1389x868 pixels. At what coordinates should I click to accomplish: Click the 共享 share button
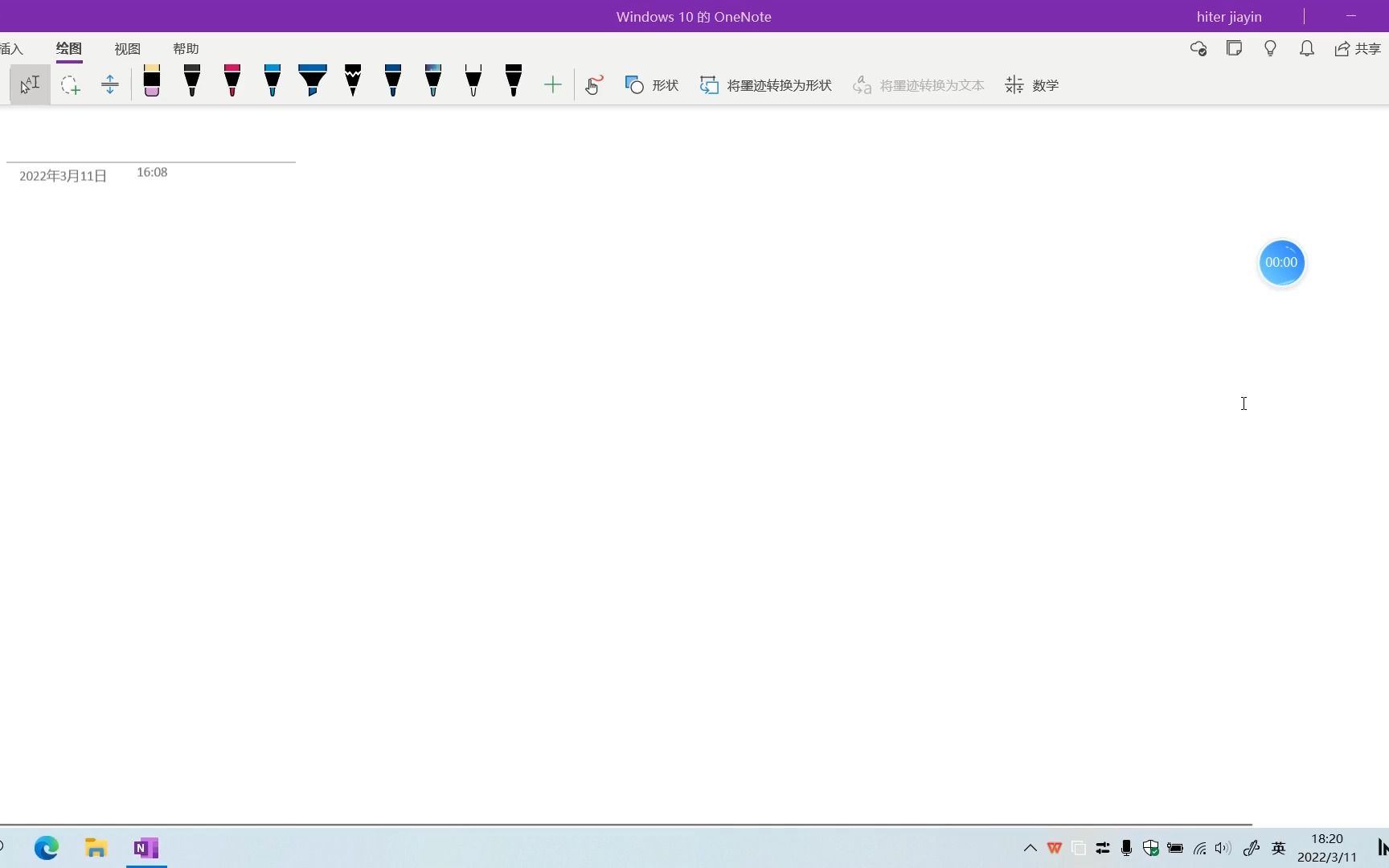click(1358, 49)
